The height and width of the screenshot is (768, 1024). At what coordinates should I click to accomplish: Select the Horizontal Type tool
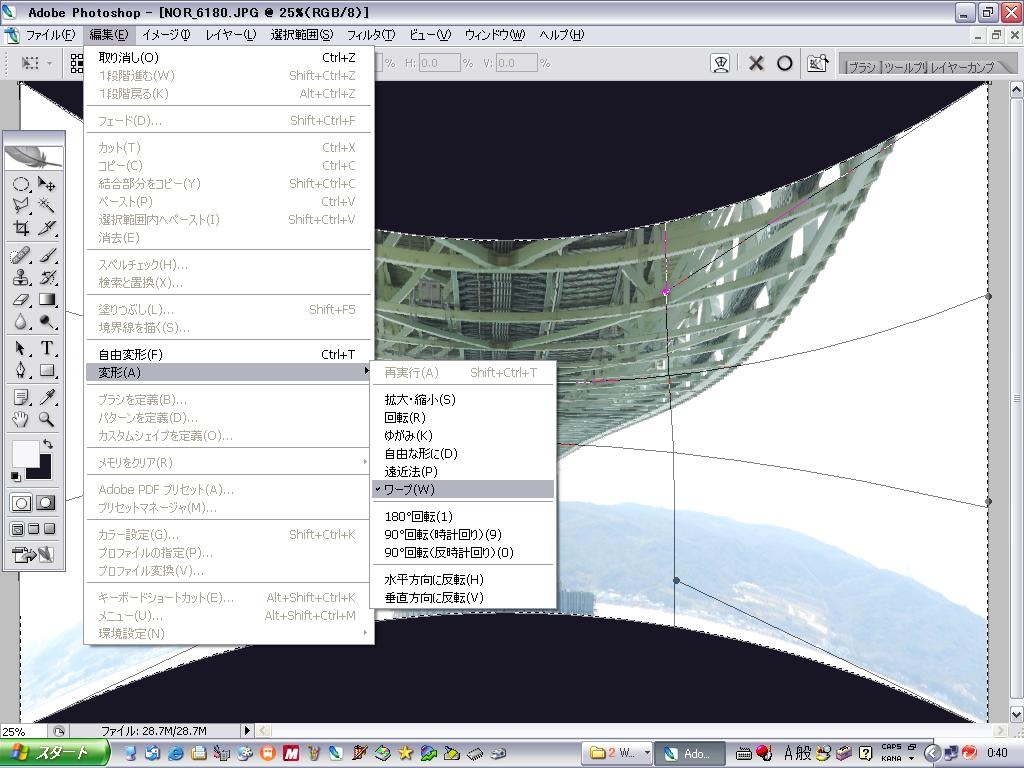(x=47, y=348)
